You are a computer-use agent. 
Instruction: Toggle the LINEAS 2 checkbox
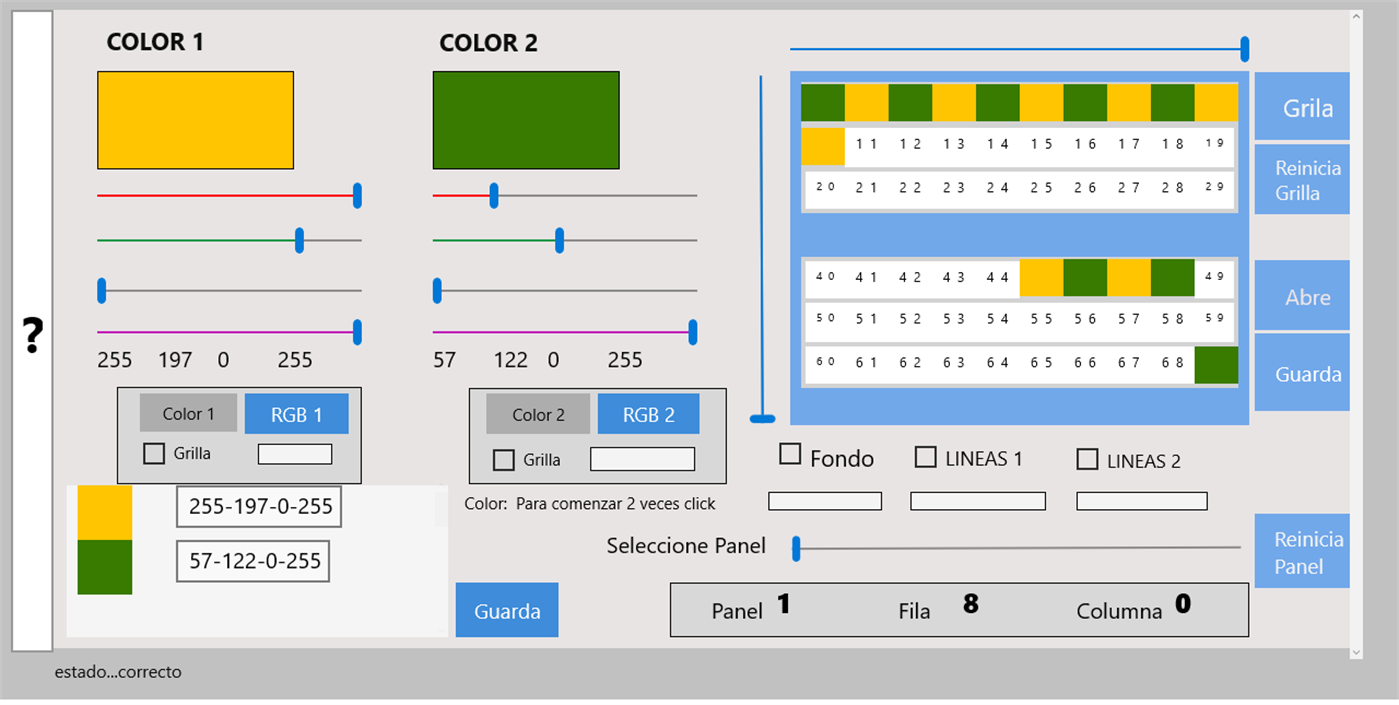(1087, 460)
